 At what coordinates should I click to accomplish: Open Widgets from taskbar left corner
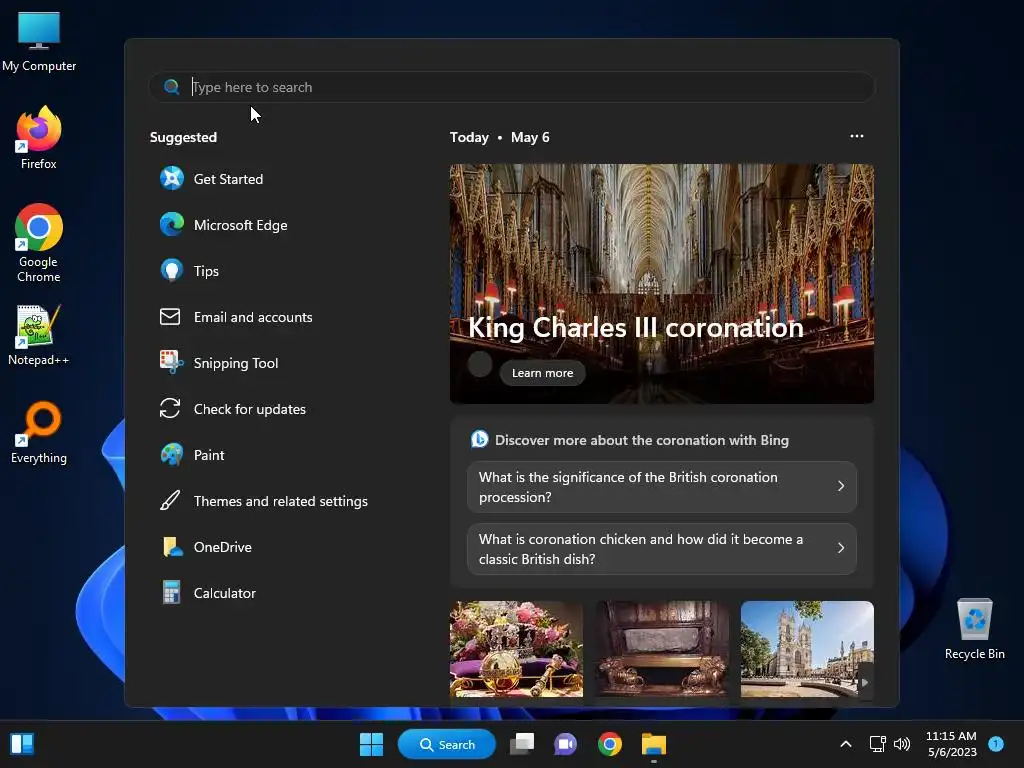(x=22, y=744)
